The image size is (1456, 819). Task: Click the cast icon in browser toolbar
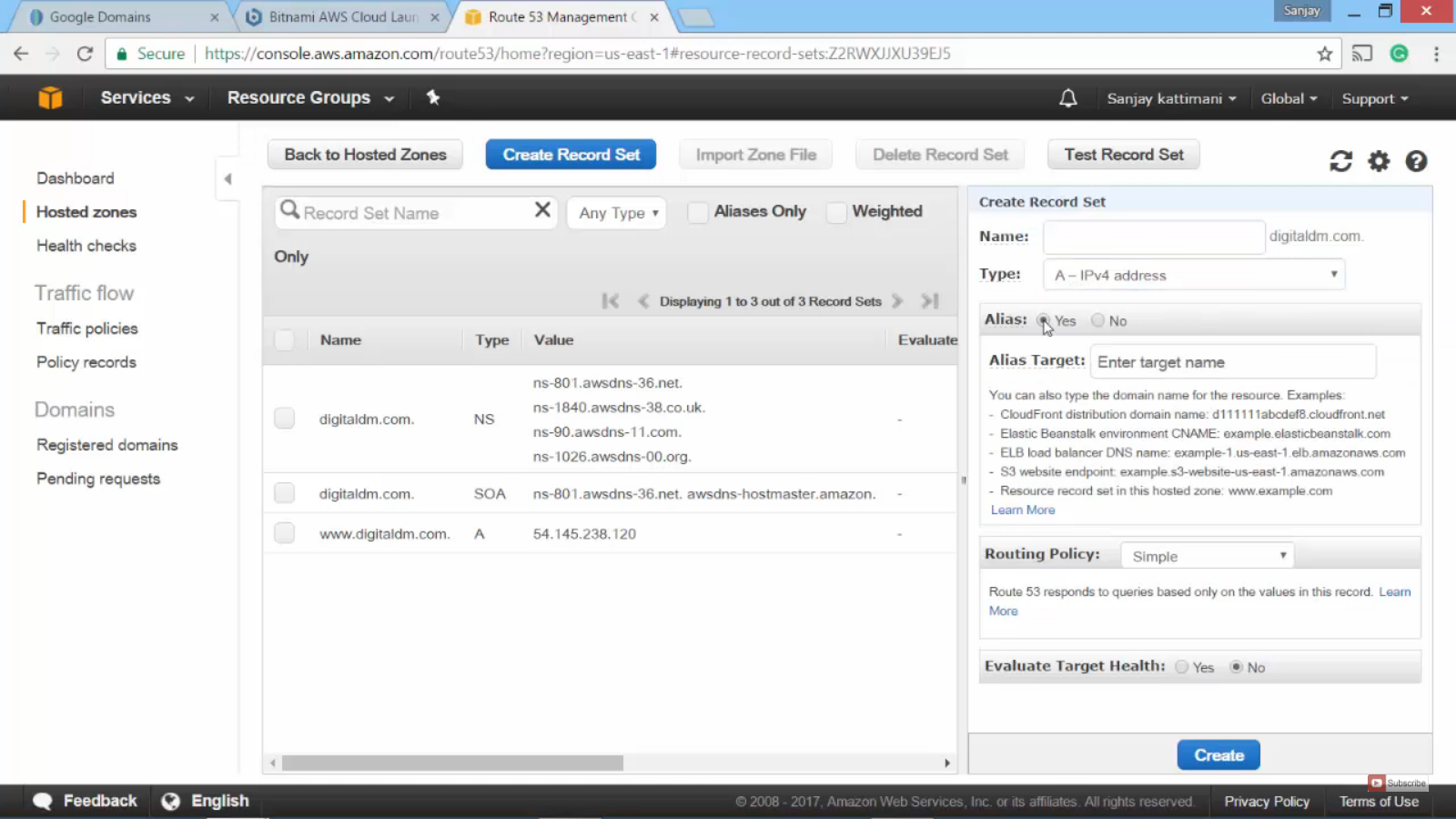pos(1361,54)
